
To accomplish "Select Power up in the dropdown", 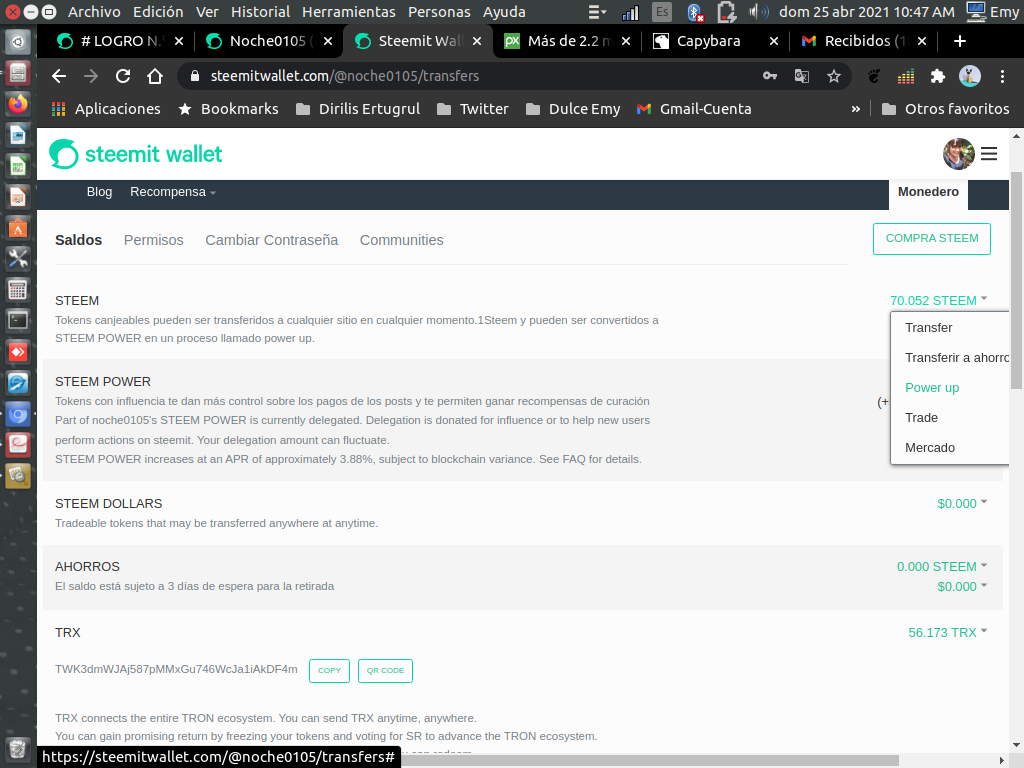I will pyautogui.click(x=932, y=388).
